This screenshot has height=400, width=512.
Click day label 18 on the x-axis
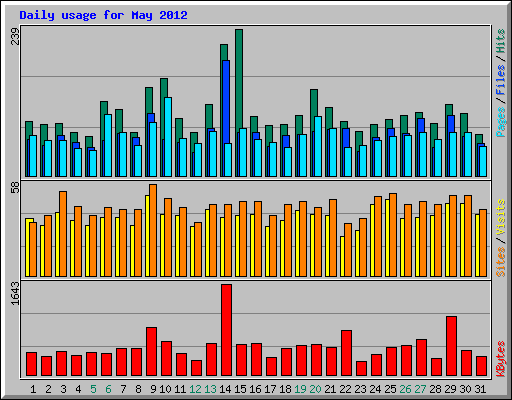[x=285, y=389]
